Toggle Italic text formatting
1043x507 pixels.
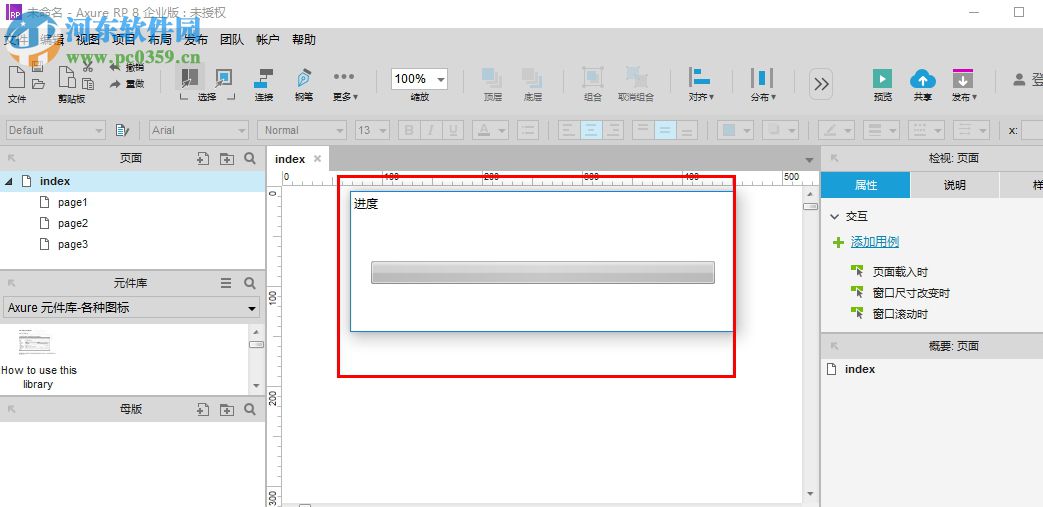(431, 130)
